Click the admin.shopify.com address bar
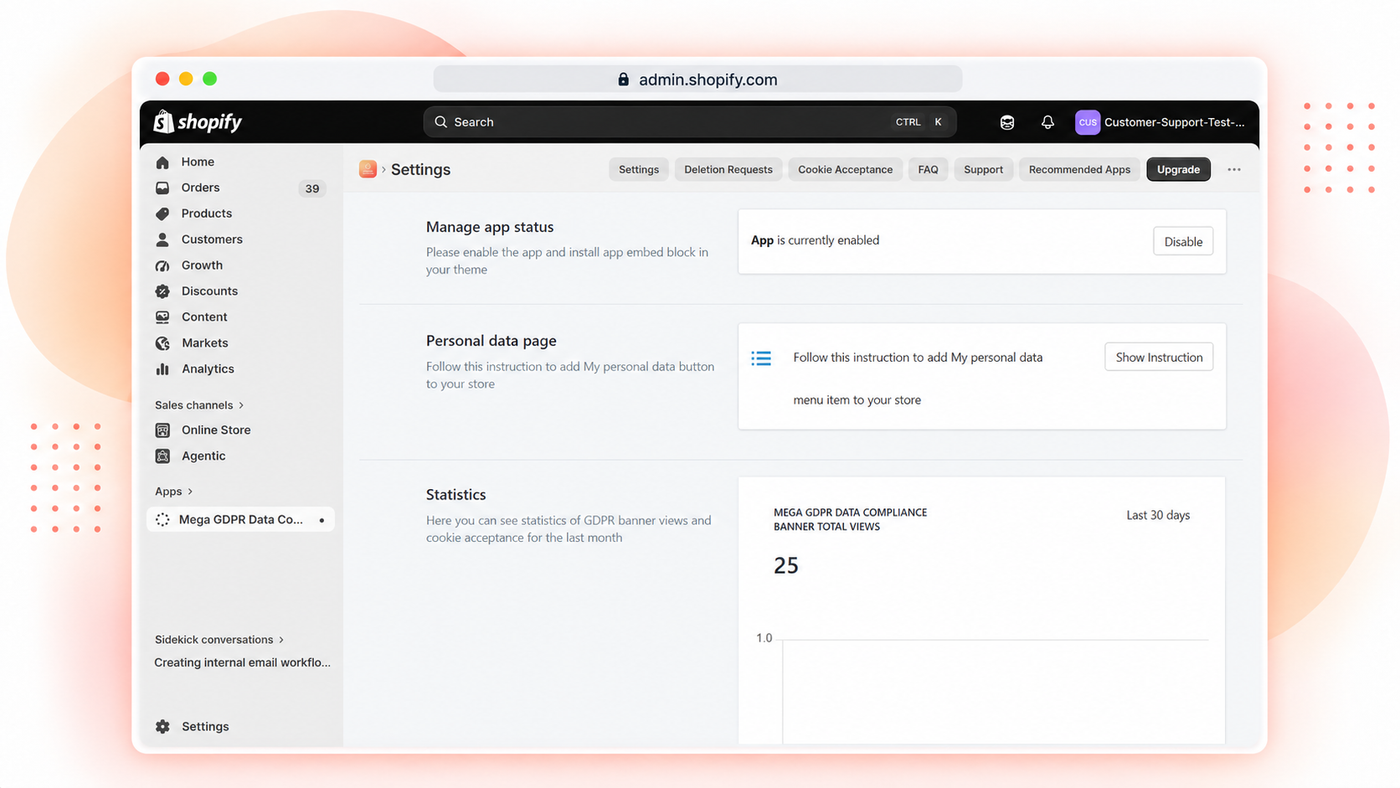Image resolution: width=1400 pixels, height=788 pixels. coord(698,79)
